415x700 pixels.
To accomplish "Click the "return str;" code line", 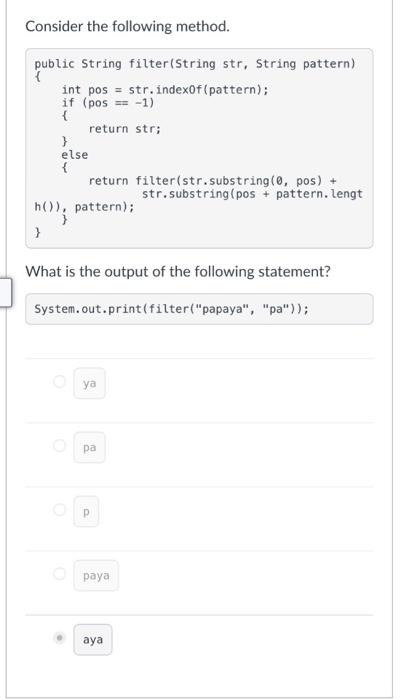I will (124, 129).
